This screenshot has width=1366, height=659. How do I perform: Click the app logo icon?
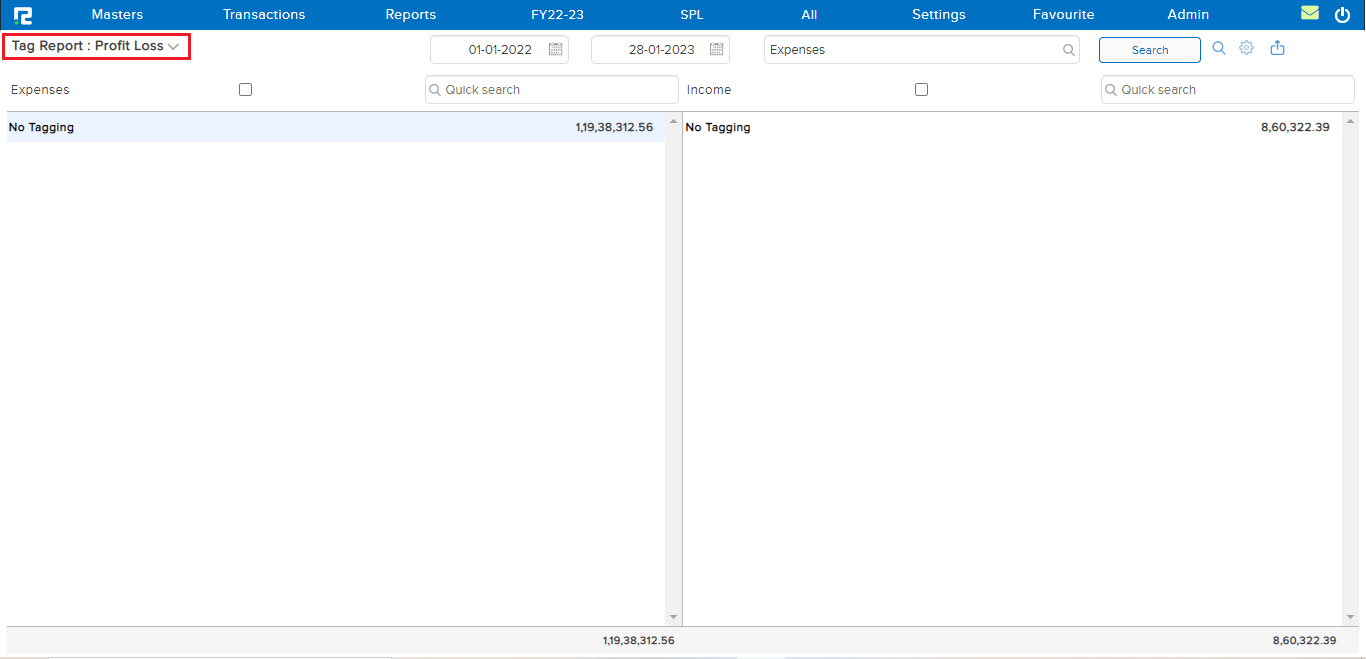[x=23, y=15]
